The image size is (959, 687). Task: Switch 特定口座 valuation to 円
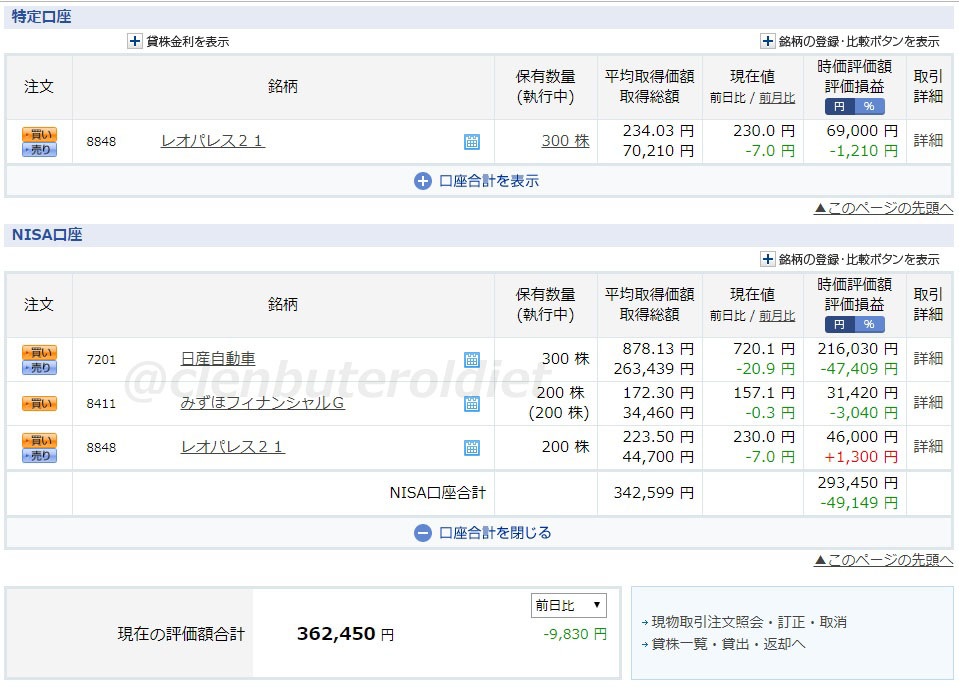[839, 106]
